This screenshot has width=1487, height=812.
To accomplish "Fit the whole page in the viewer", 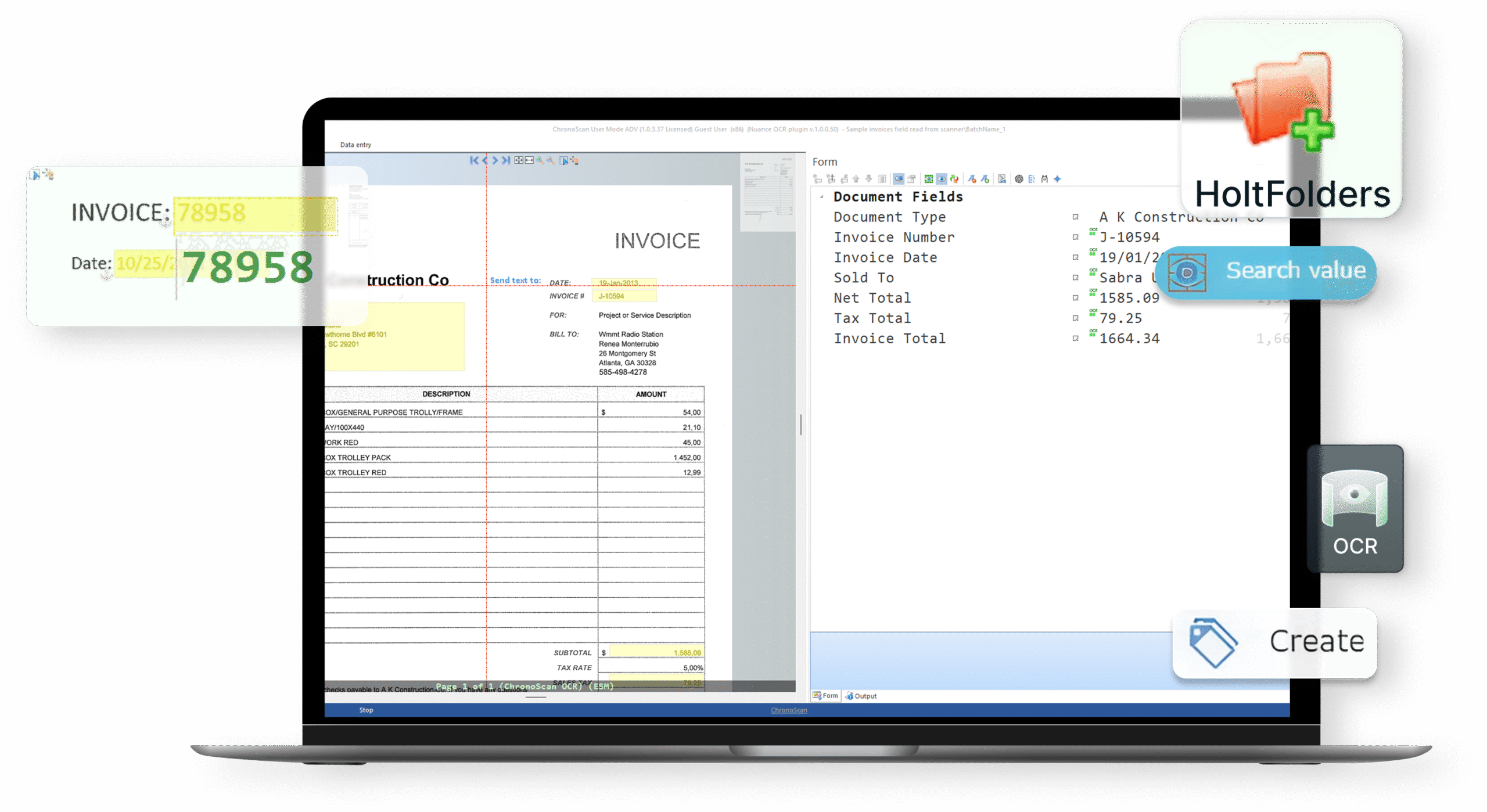I will coord(519,160).
